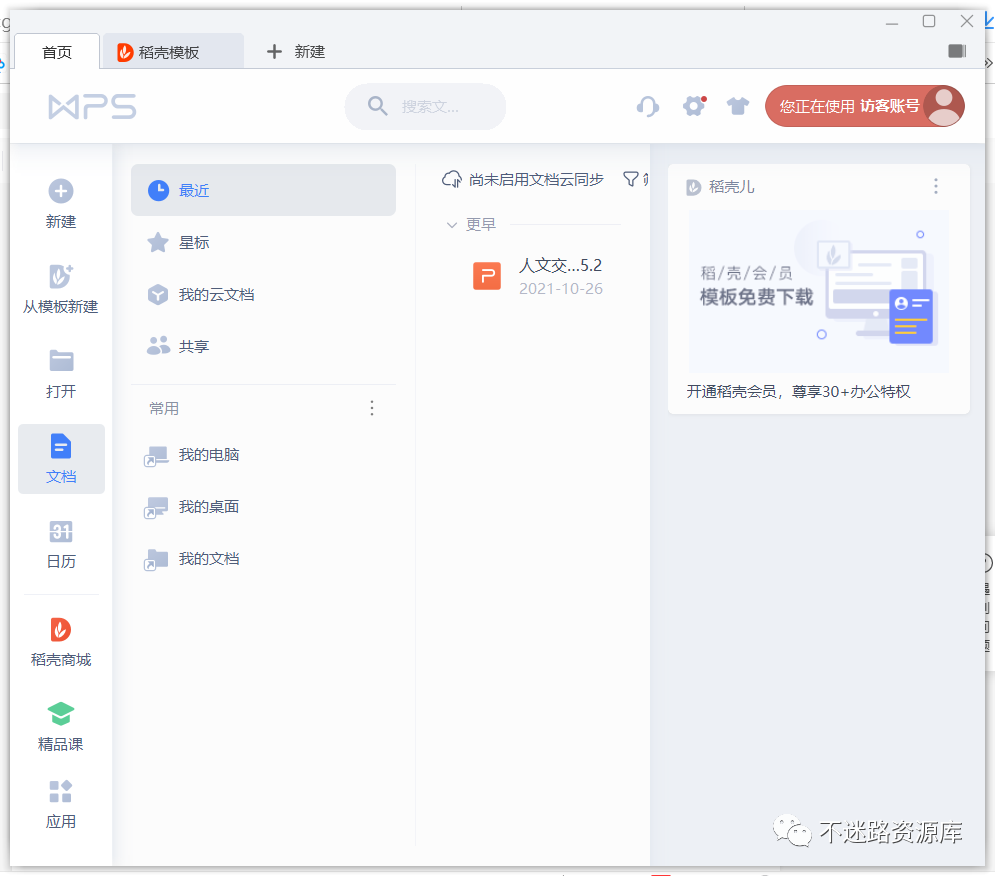Click the WPS logo
Image resolution: width=995 pixels, height=876 pixels.
pyautogui.click(x=93, y=106)
